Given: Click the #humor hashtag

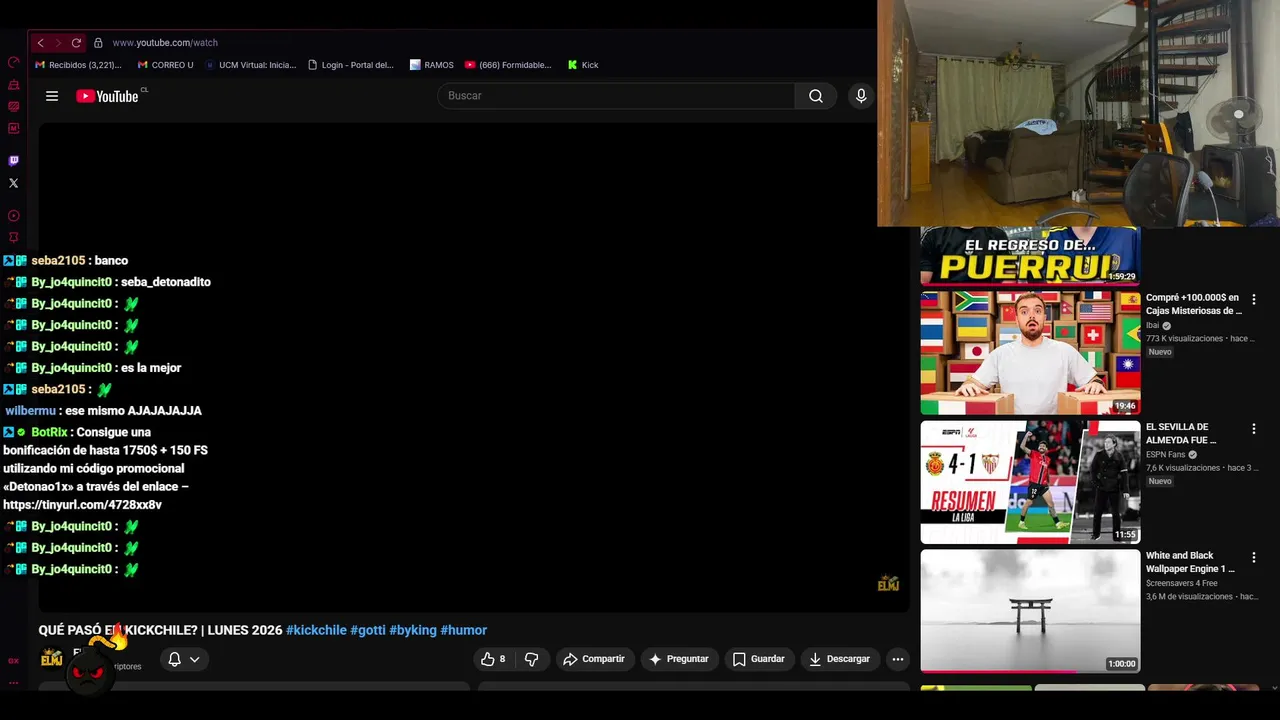Looking at the screenshot, I should 464,630.
